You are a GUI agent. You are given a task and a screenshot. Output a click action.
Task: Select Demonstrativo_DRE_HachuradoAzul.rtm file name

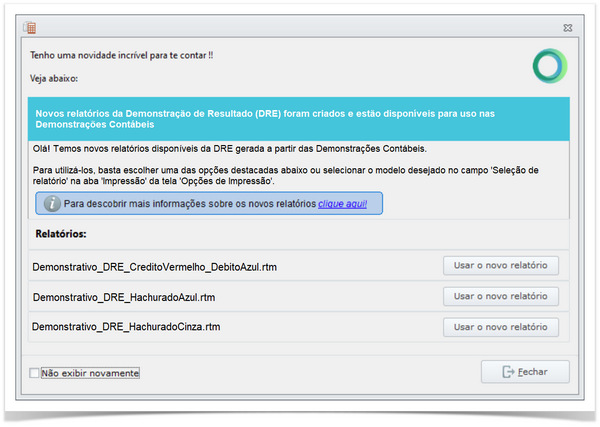coord(124,297)
